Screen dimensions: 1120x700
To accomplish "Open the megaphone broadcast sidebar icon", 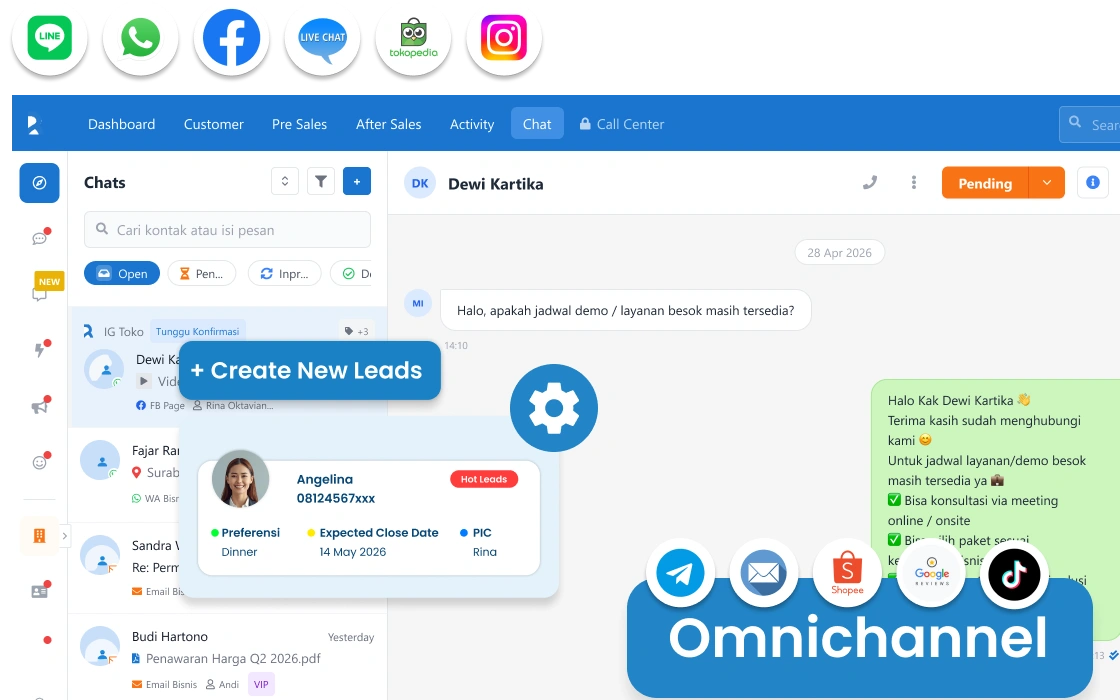I will tap(39, 406).
